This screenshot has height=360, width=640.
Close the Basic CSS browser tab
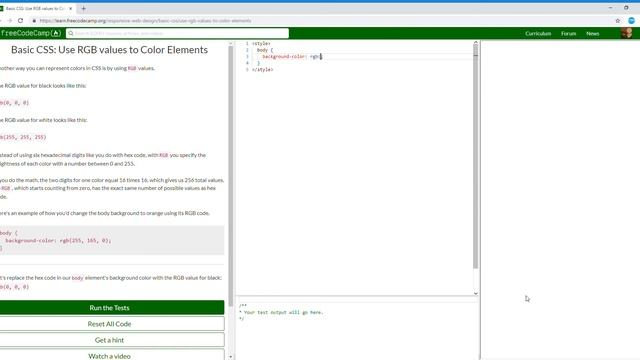click(71, 8)
